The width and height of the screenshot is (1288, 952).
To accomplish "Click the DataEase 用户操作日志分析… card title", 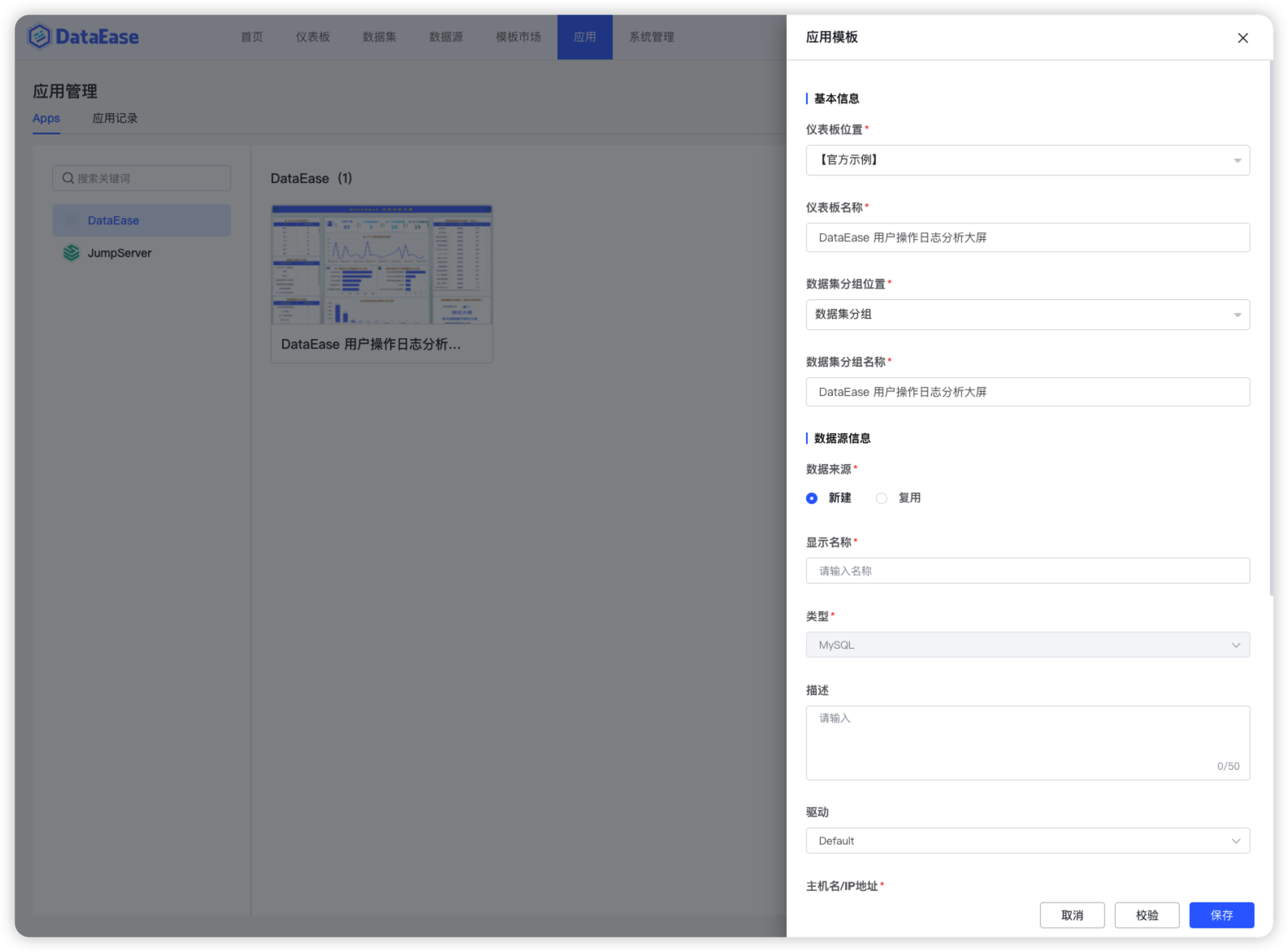I will 371,345.
